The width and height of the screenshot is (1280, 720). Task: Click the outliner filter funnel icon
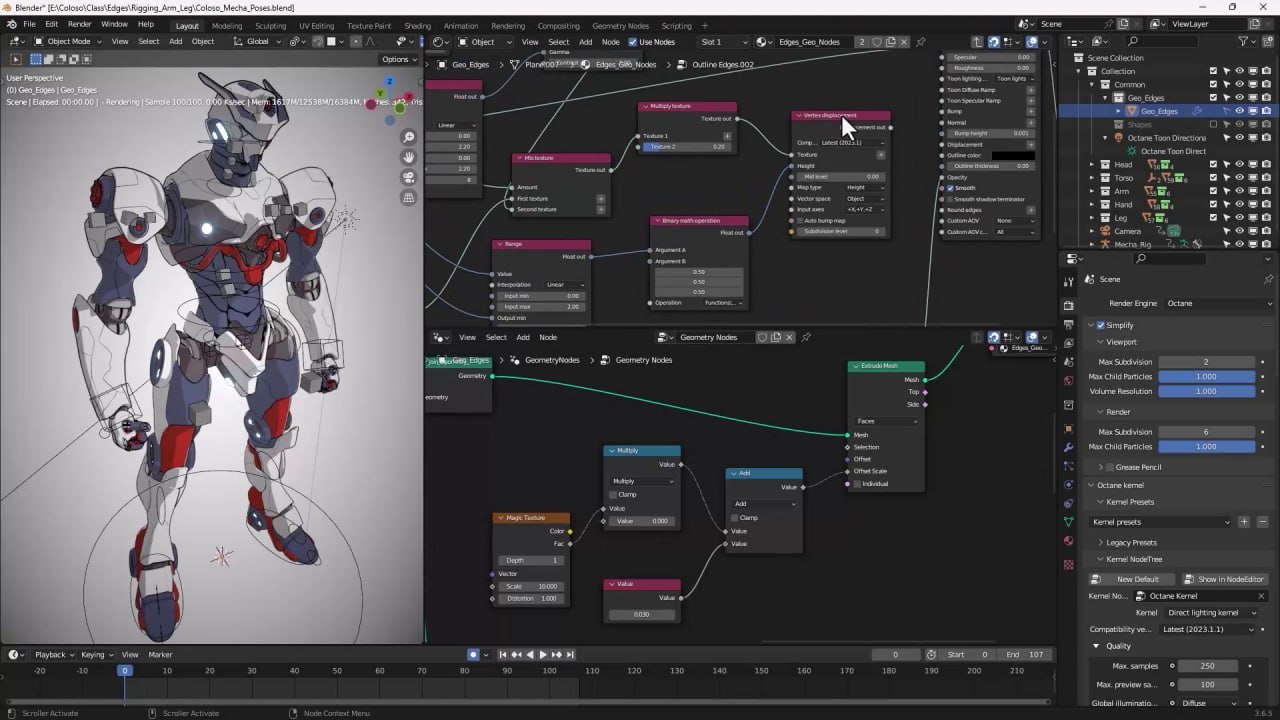1244,41
